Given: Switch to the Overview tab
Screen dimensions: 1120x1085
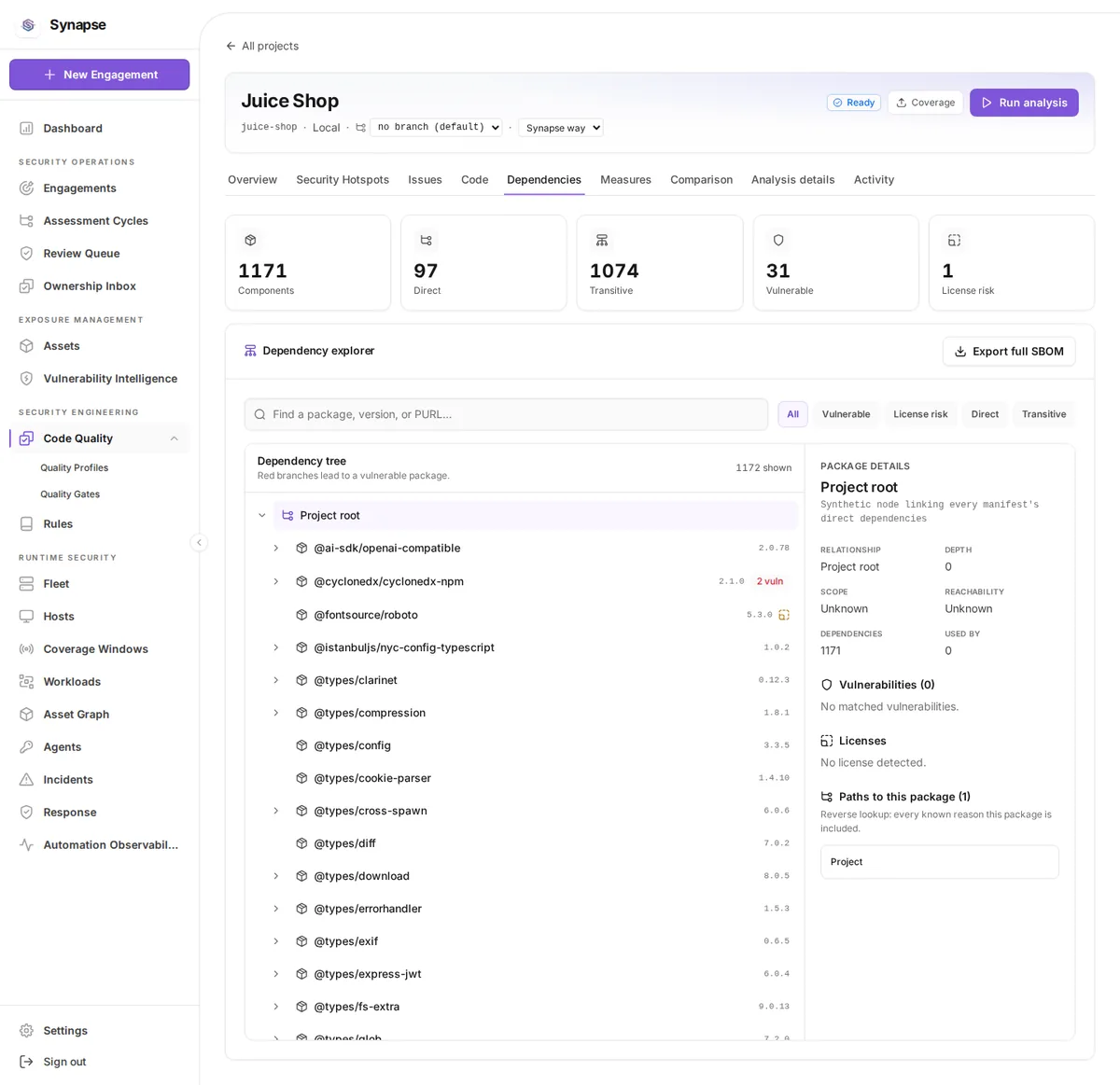Looking at the screenshot, I should 252,180.
